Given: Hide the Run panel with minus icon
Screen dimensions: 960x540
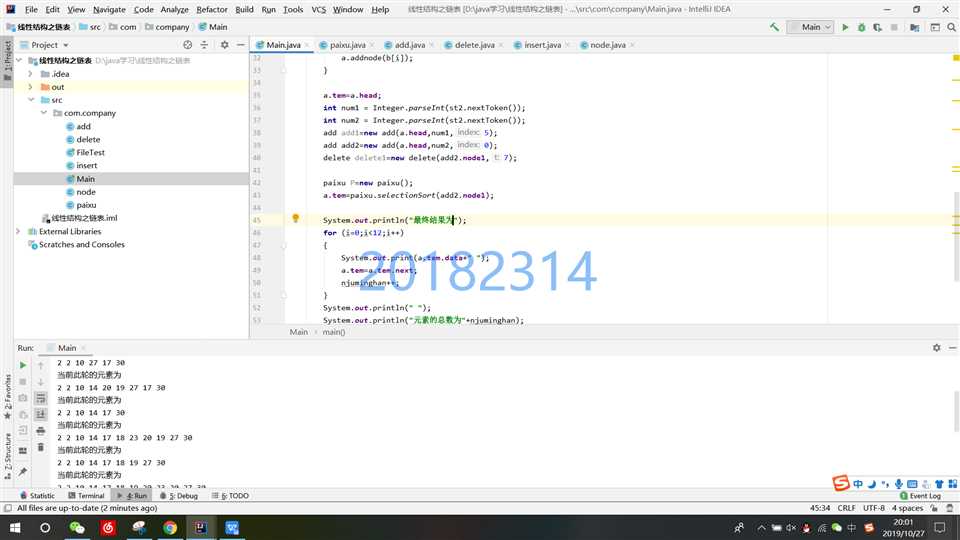Looking at the screenshot, I should 953,348.
